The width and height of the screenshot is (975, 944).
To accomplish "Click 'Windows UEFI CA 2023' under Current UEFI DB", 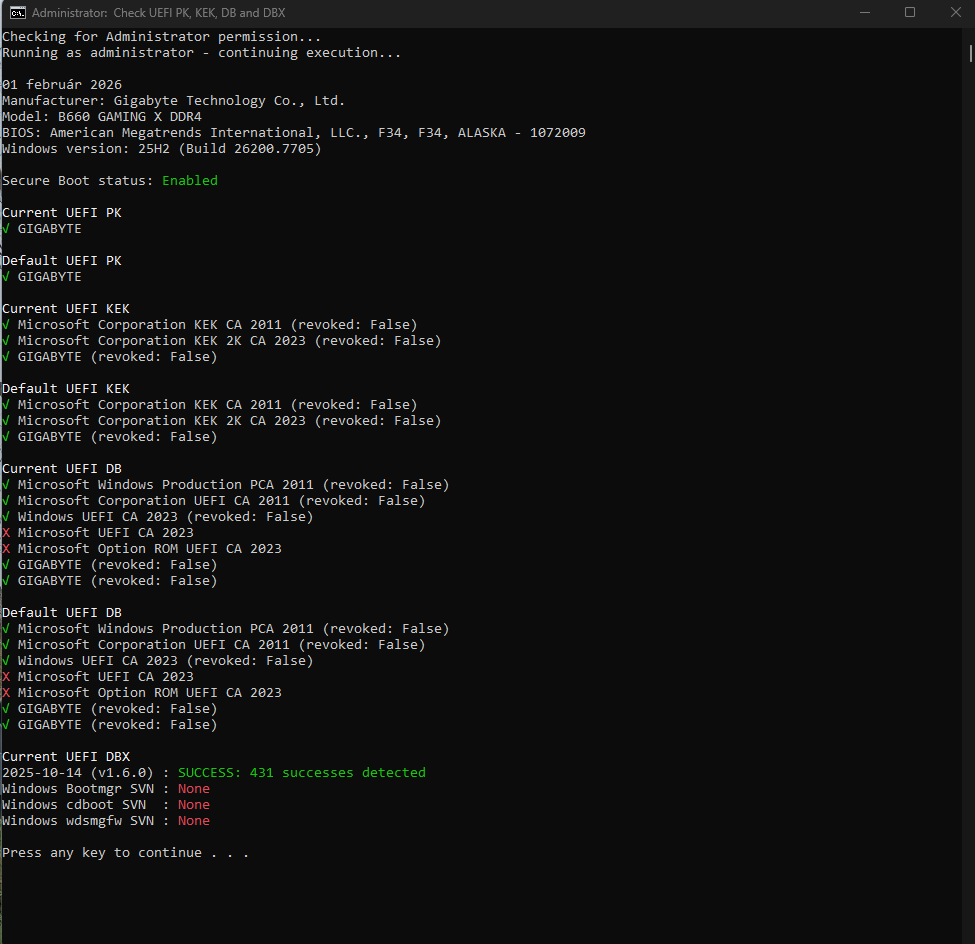I will (x=98, y=517).
